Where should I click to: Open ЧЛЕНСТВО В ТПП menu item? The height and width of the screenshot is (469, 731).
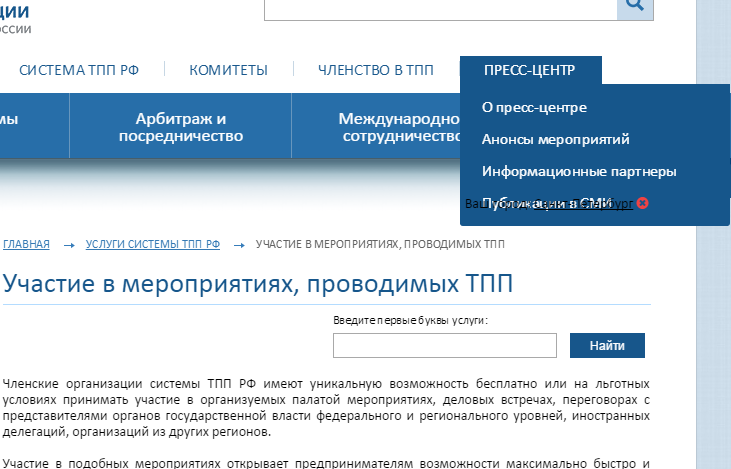(x=376, y=70)
